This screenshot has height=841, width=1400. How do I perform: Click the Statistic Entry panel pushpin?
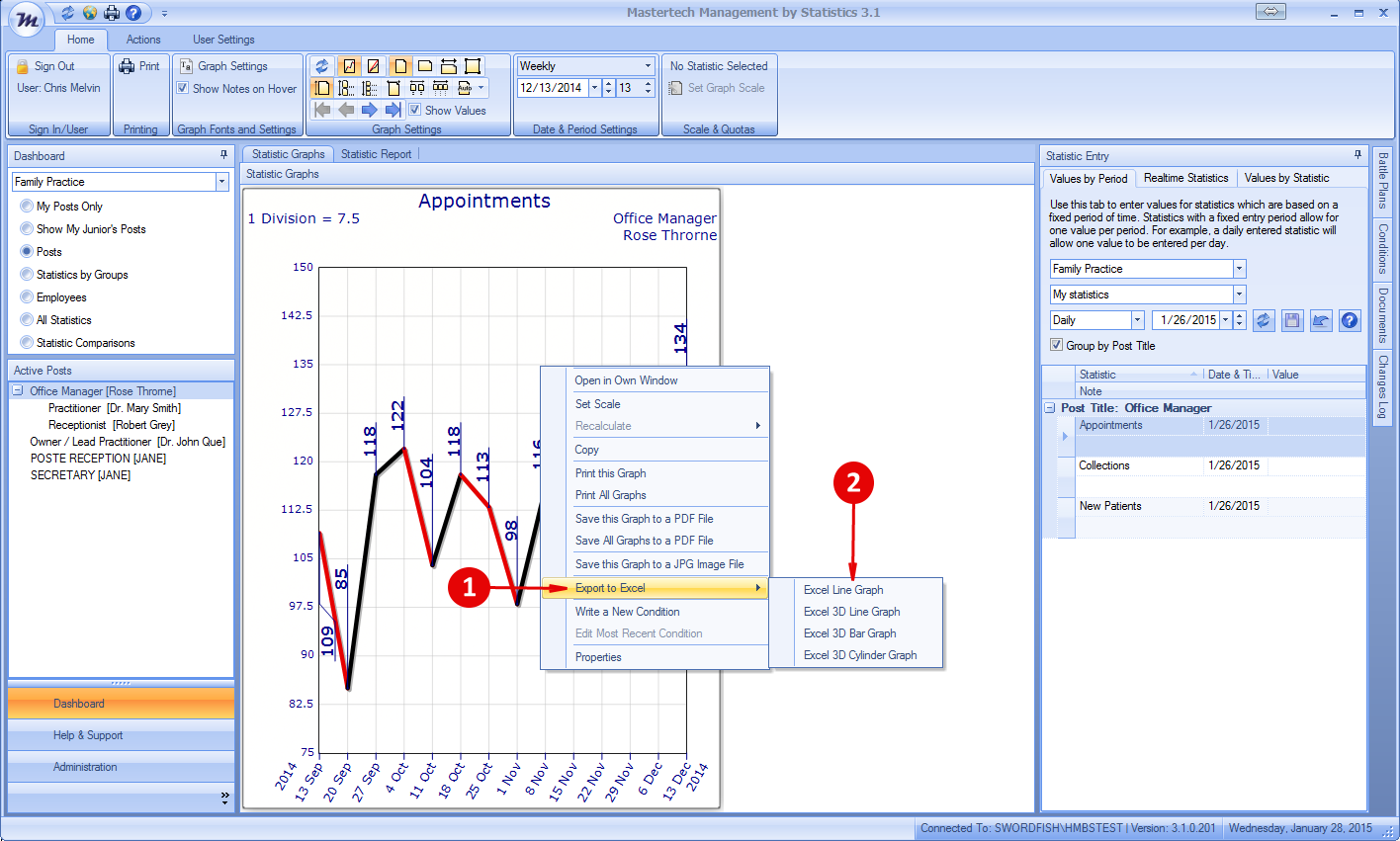(x=1357, y=155)
